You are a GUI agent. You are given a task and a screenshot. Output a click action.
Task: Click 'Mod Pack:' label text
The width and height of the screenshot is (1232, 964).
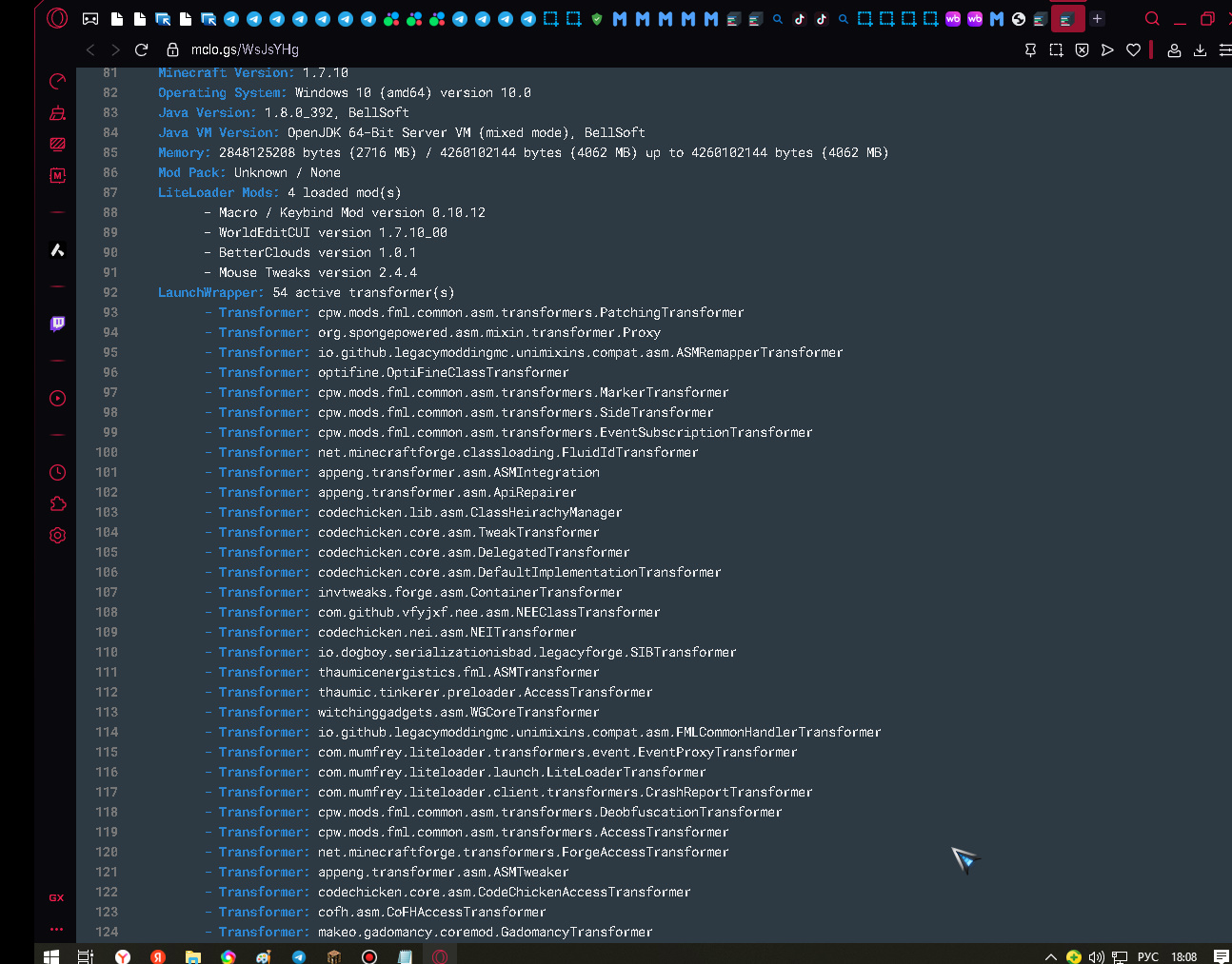[192, 173]
